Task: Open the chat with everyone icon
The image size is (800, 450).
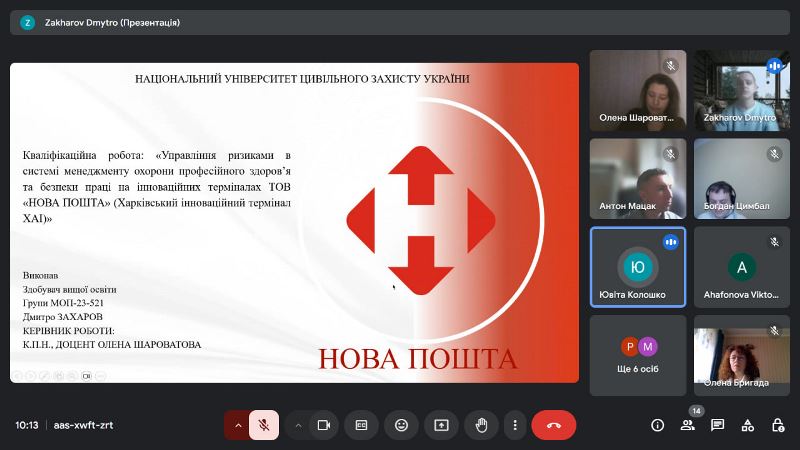Action: (718, 425)
